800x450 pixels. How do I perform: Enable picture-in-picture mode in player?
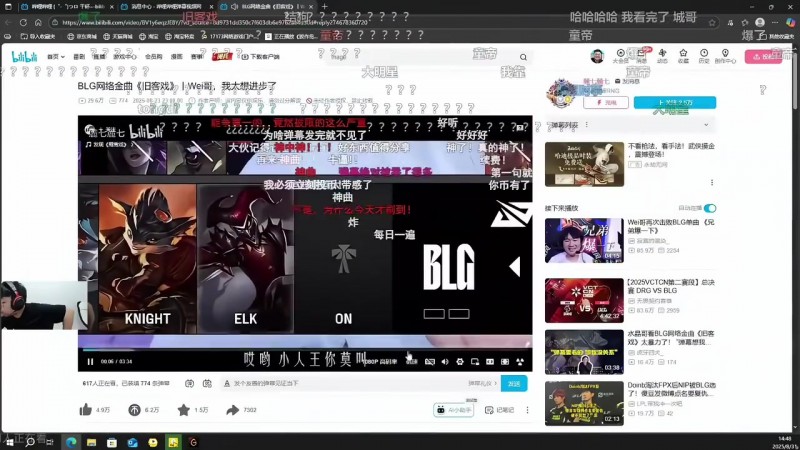pyautogui.click(x=474, y=362)
